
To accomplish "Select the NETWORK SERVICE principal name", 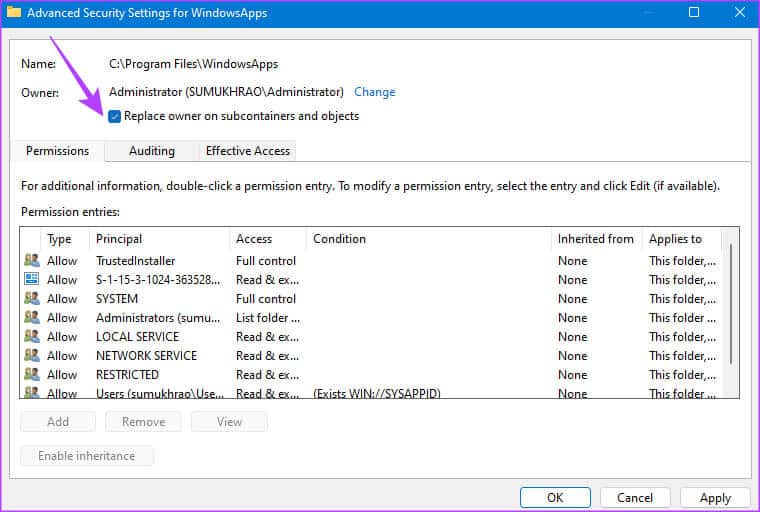I will coord(146,355).
